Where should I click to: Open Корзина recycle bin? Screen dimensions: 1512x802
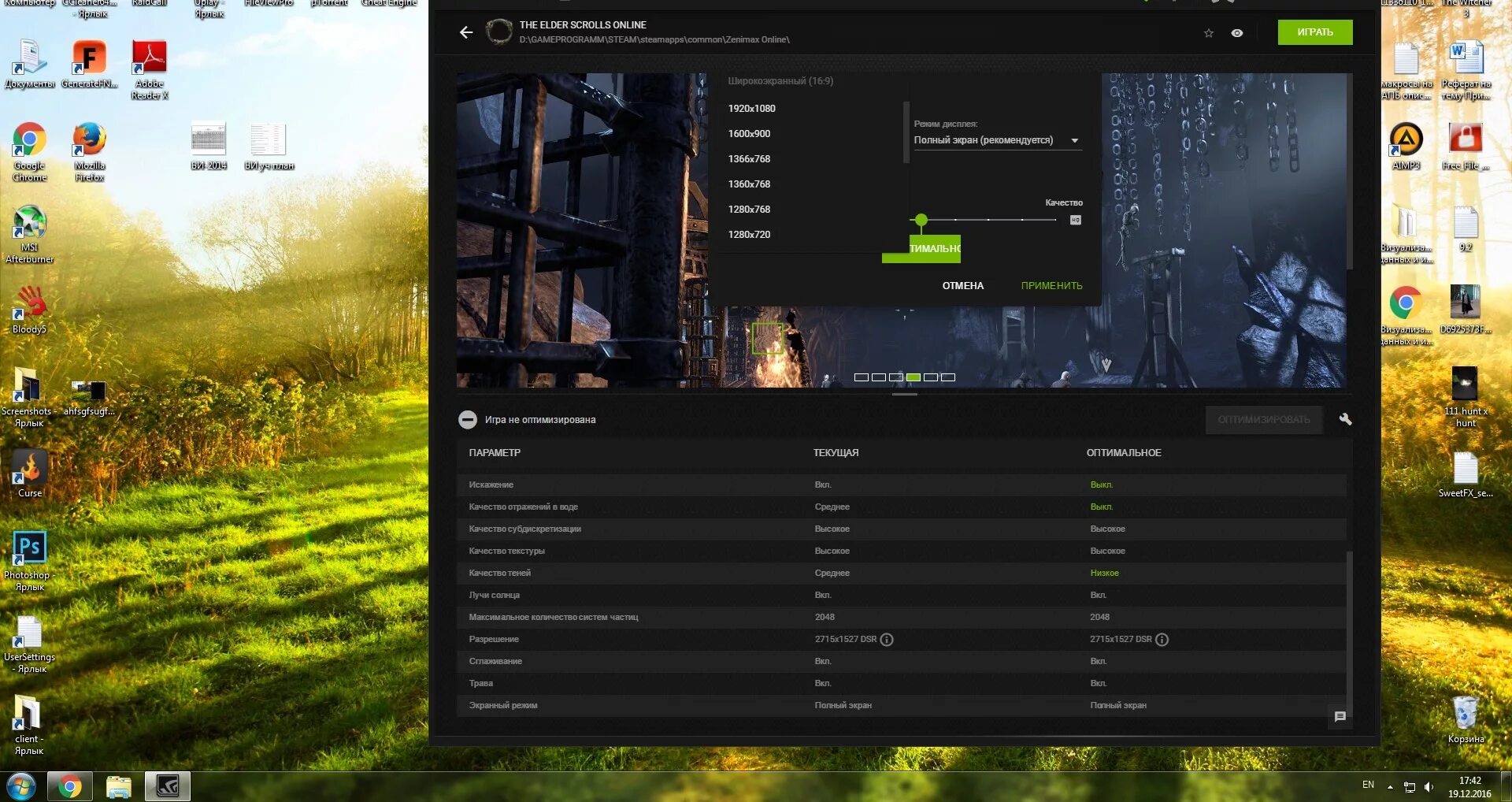pyautogui.click(x=1466, y=719)
